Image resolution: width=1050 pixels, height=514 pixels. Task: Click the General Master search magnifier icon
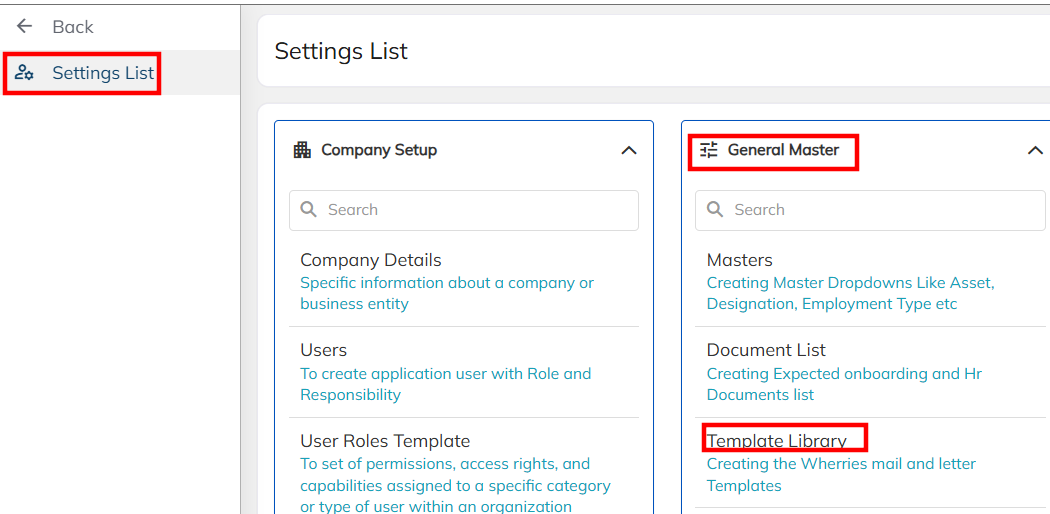tap(715, 210)
